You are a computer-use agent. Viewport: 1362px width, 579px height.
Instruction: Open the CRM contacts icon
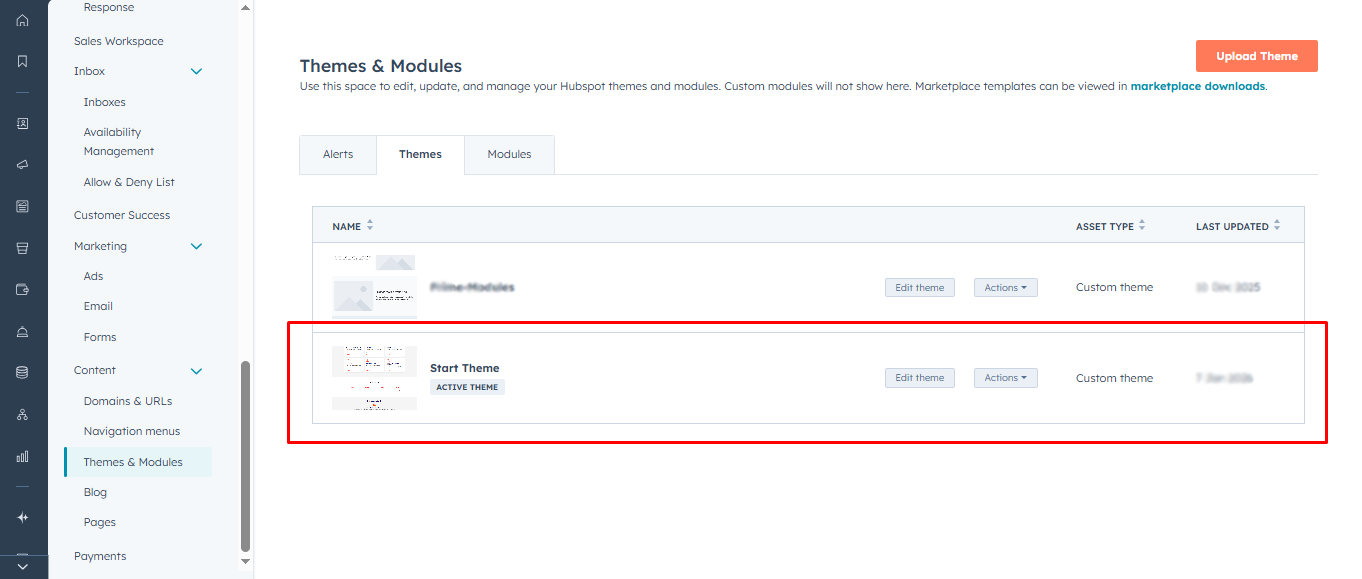pos(22,124)
